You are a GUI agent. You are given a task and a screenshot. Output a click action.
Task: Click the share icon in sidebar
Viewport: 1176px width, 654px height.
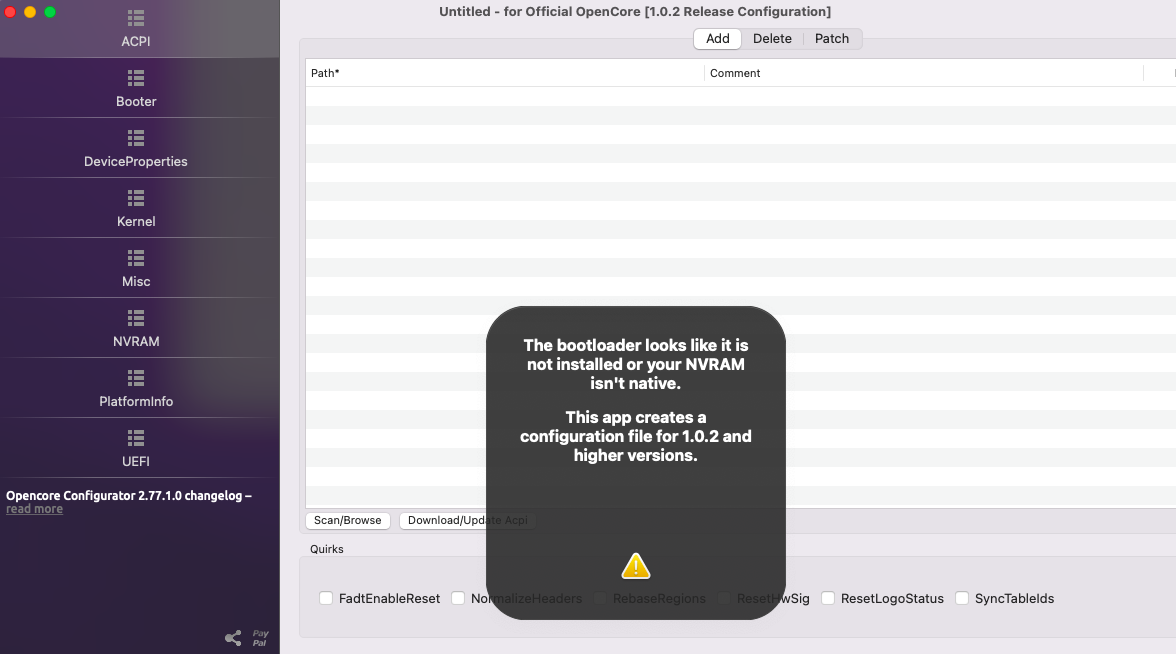[233, 638]
